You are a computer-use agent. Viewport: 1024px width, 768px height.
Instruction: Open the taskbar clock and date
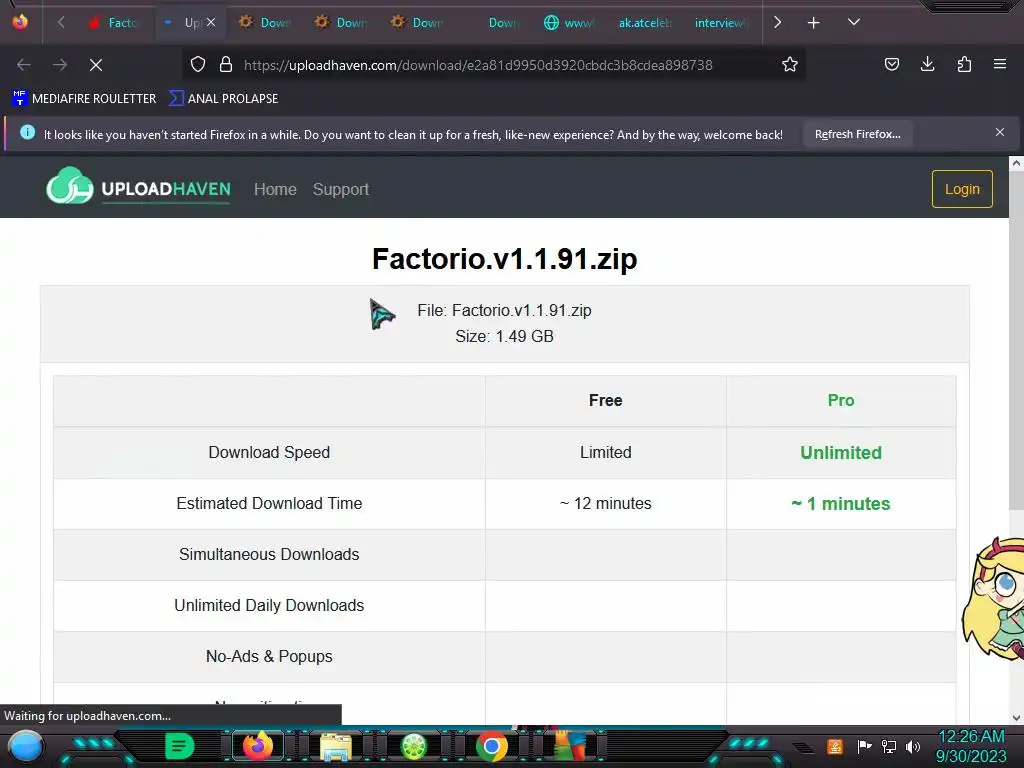coord(971,746)
